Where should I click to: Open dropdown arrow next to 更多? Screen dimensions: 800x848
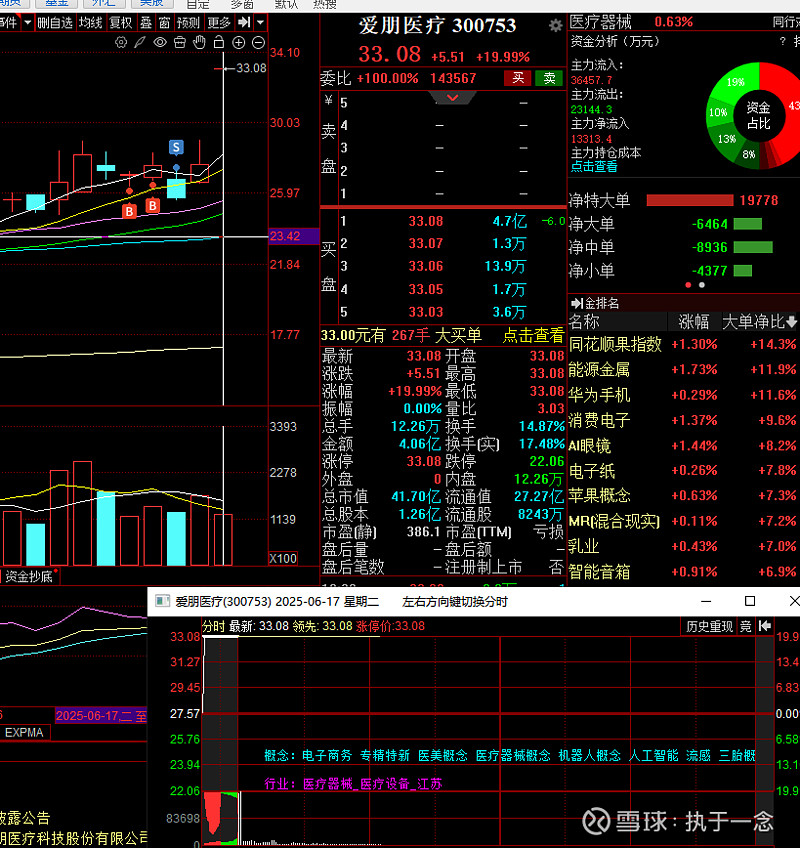click(x=260, y=22)
